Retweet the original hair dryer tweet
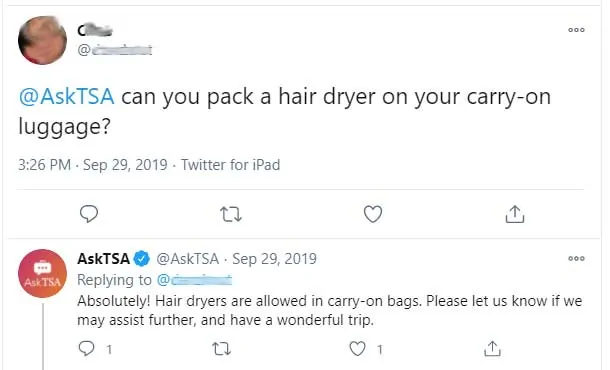 point(231,214)
